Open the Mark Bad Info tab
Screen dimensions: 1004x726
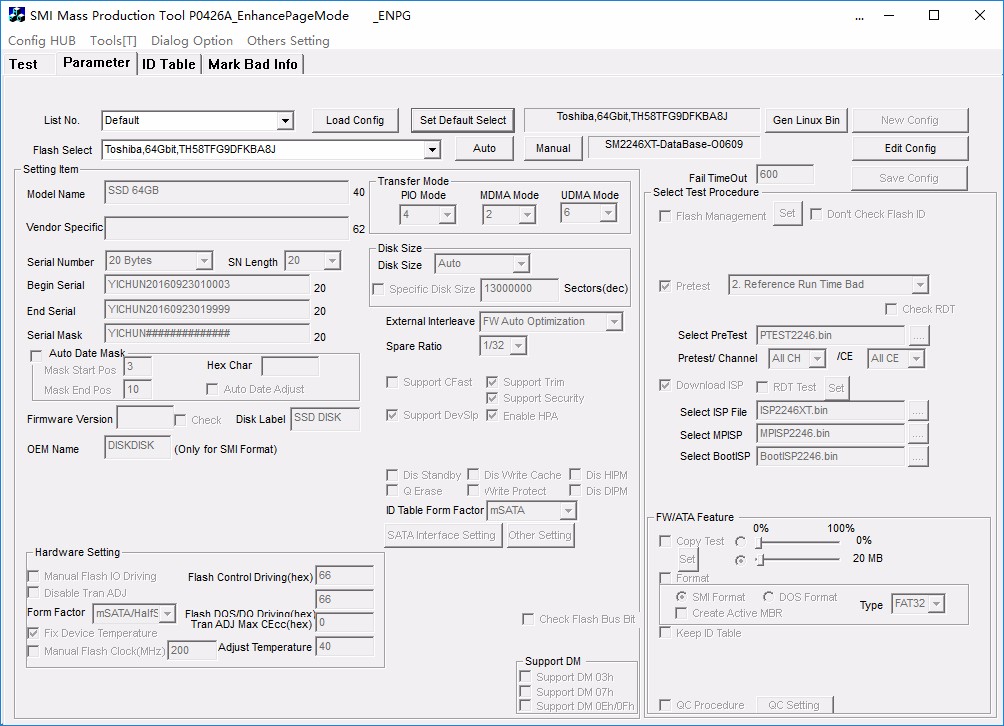(x=252, y=64)
